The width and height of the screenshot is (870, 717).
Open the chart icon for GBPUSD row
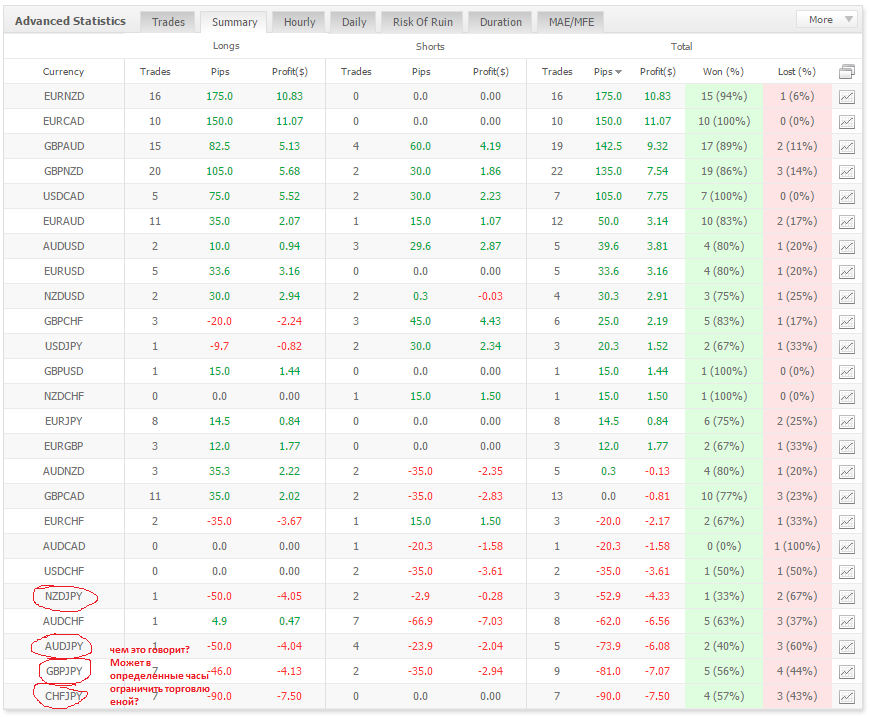pos(846,371)
